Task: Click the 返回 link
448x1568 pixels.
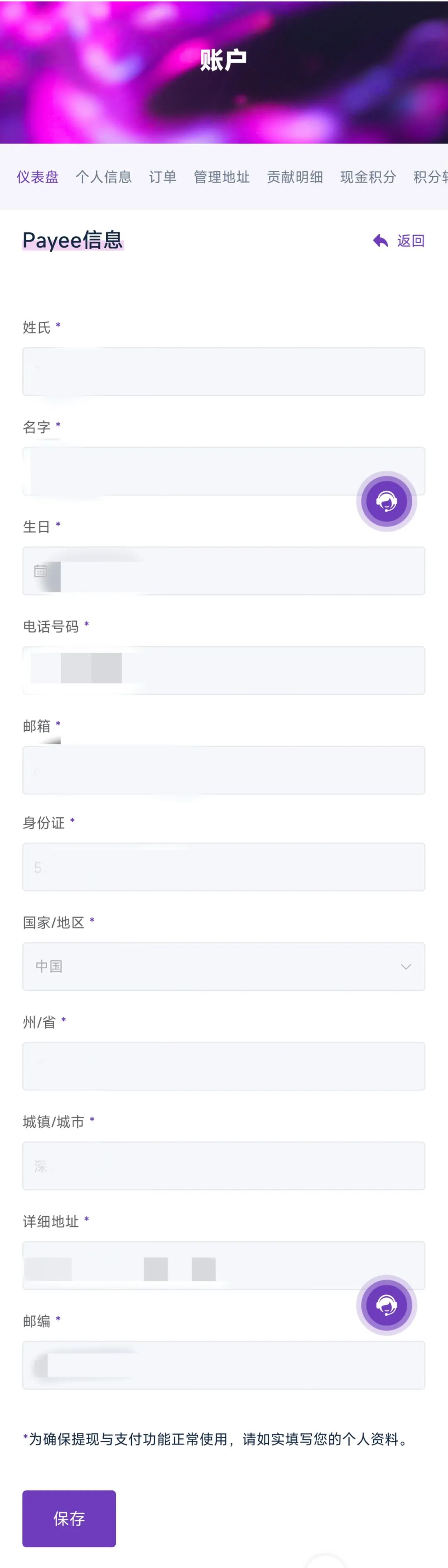Action: click(x=411, y=241)
